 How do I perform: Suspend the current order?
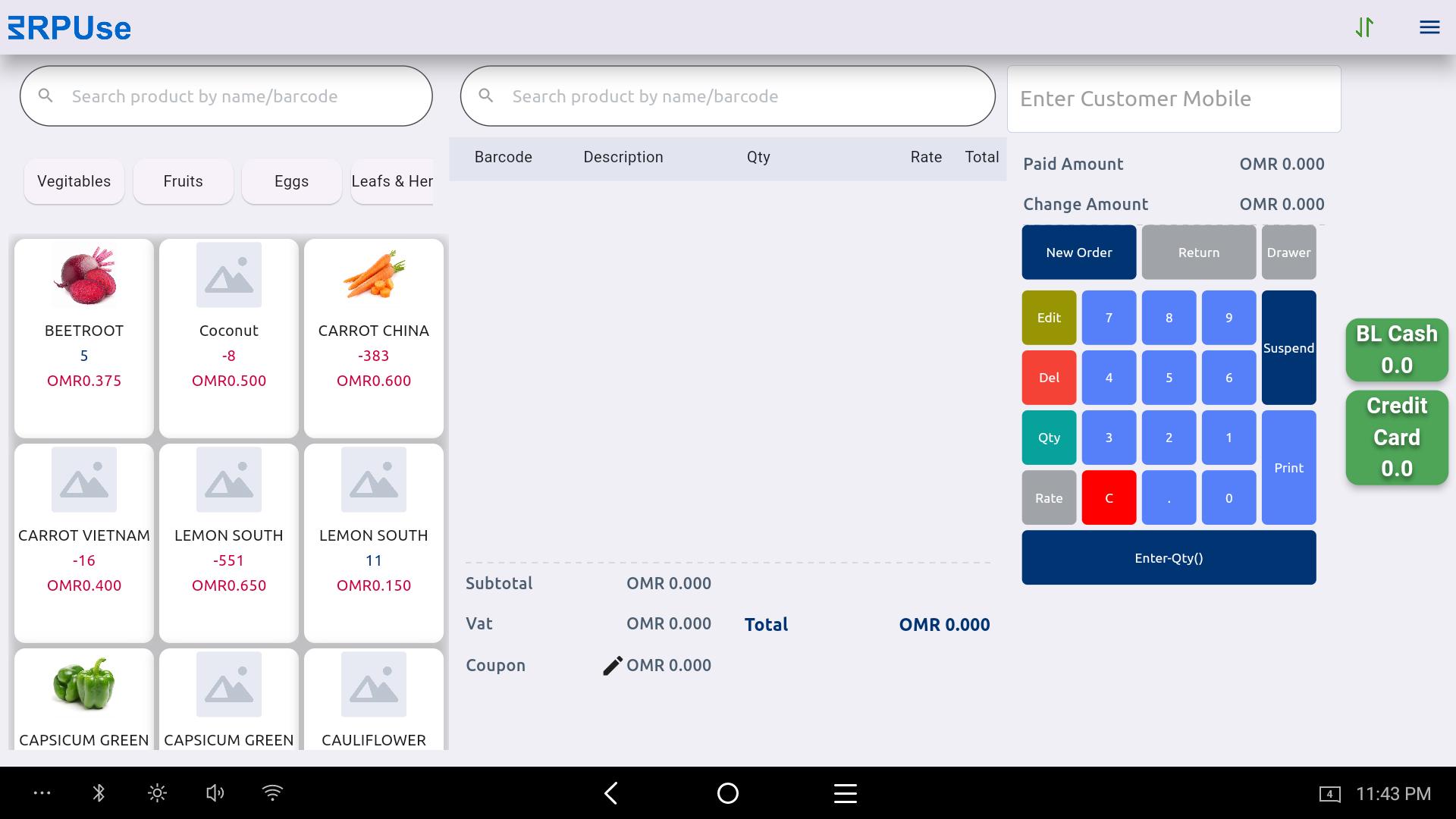point(1288,347)
